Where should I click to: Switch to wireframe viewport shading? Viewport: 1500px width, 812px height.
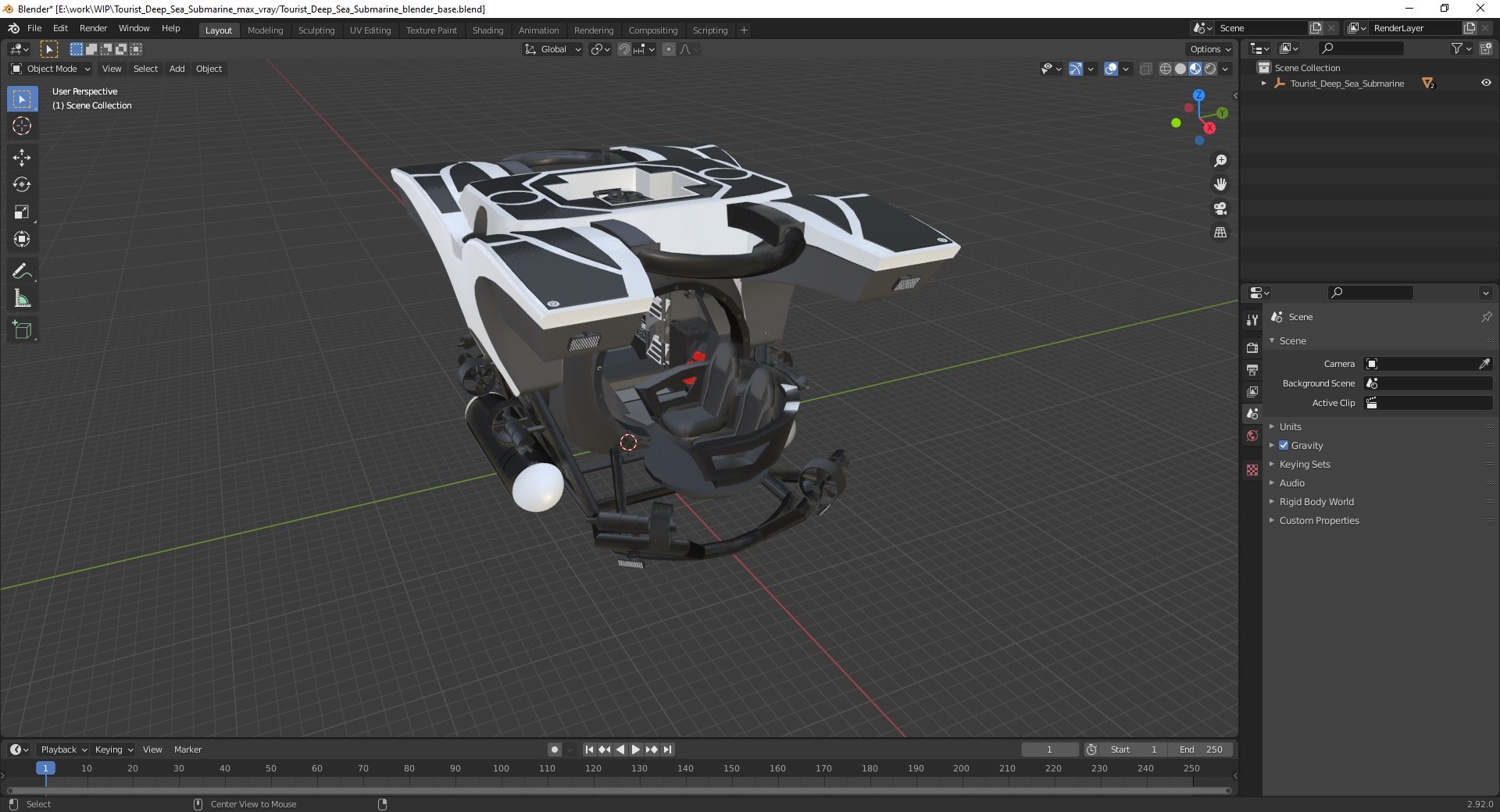pyautogui.click(x=1166, y=69)
